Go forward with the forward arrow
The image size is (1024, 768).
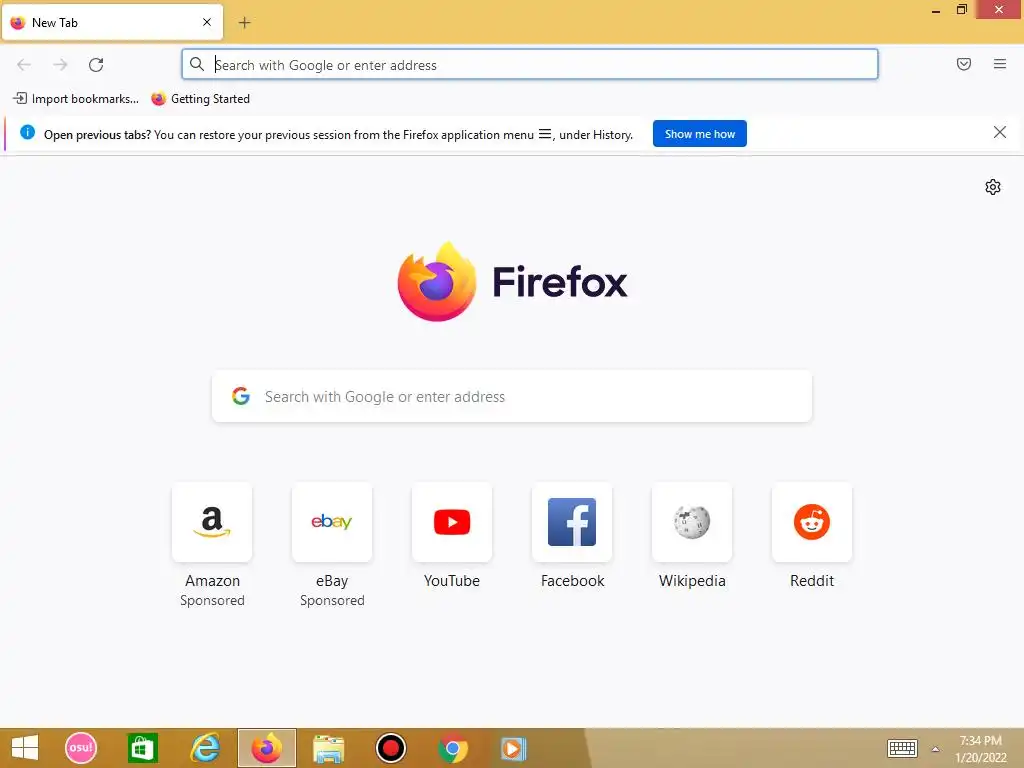click(x=60, y=65)
